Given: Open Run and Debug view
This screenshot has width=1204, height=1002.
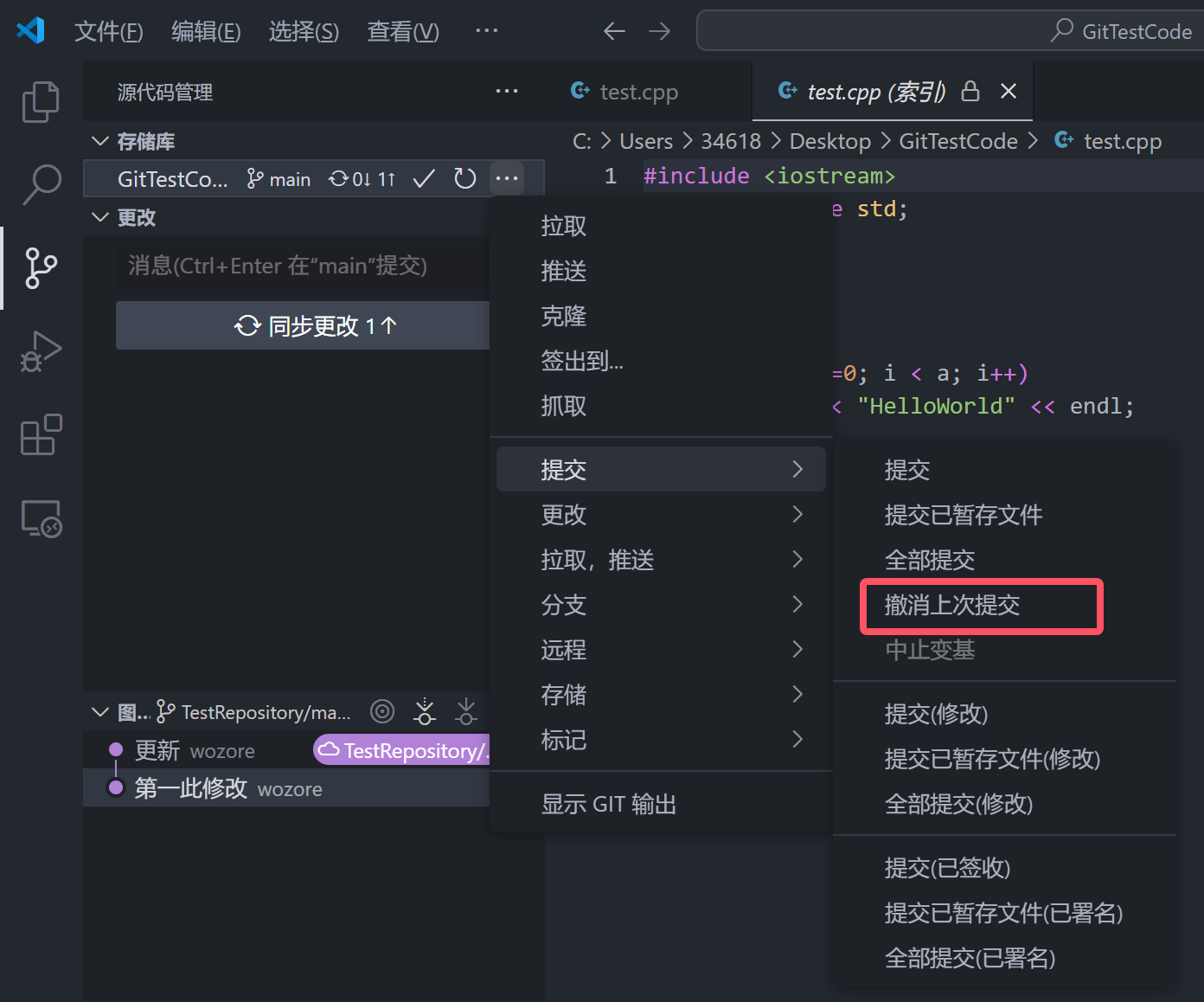Looking at the screenshot, I should coord(41,351).
